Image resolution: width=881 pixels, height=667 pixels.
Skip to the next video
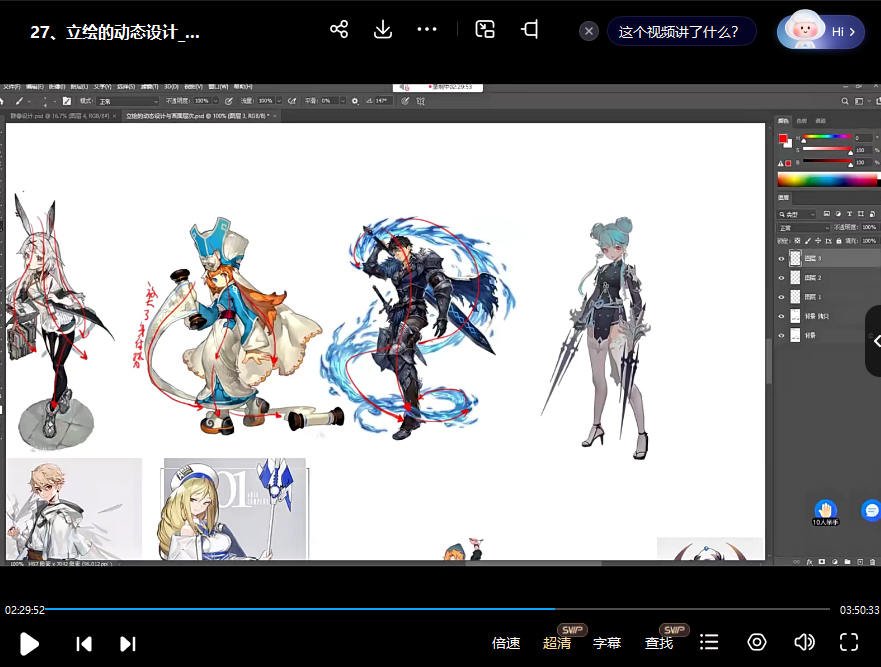click(x=127, y=643)
